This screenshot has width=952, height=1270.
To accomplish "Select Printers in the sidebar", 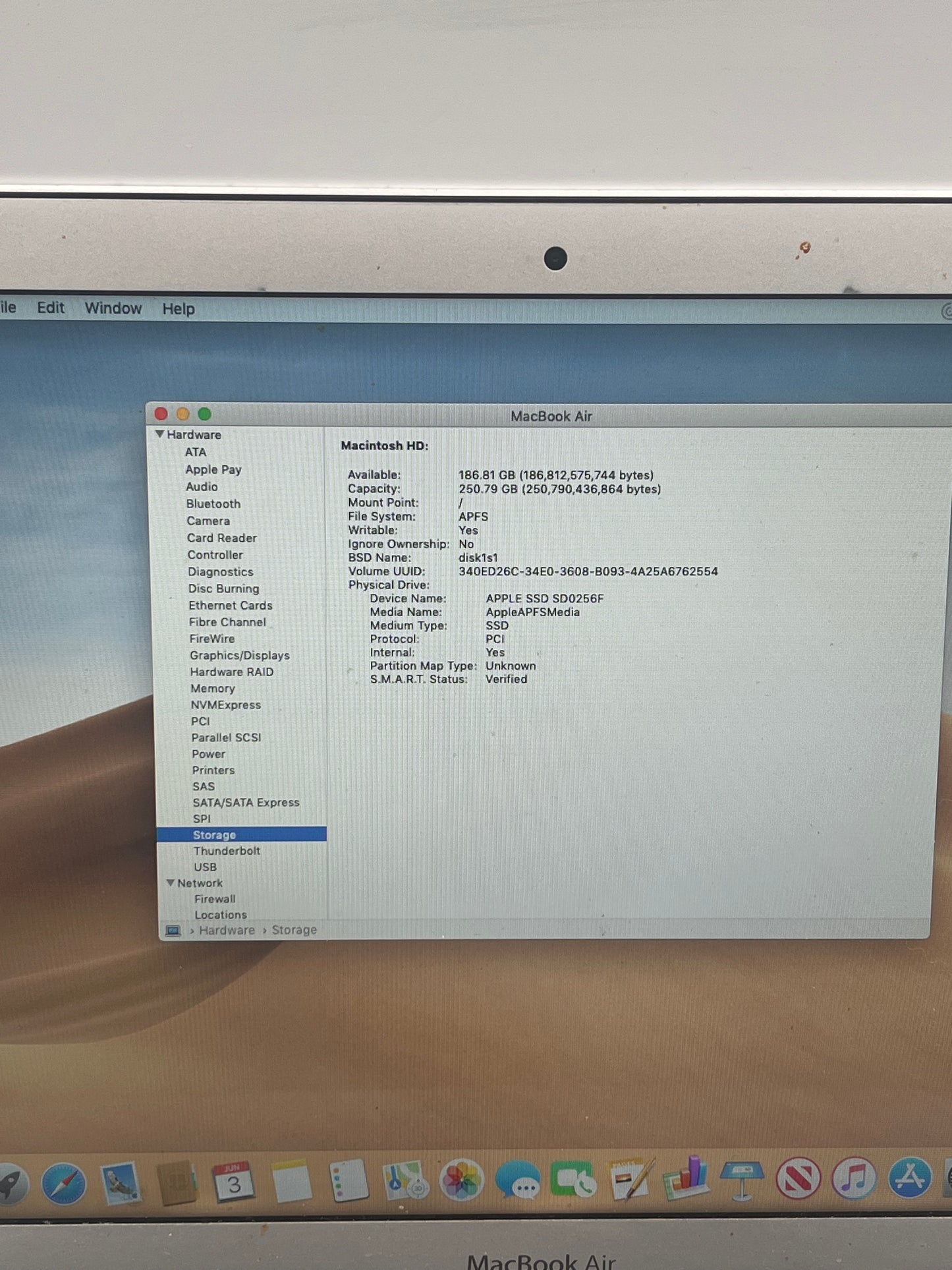I will tap(213, 770).
